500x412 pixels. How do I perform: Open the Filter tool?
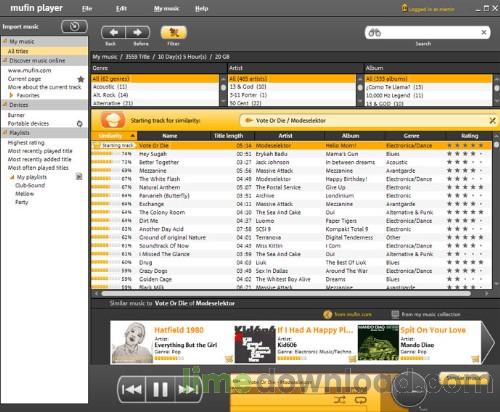click(x=174, y=33)
